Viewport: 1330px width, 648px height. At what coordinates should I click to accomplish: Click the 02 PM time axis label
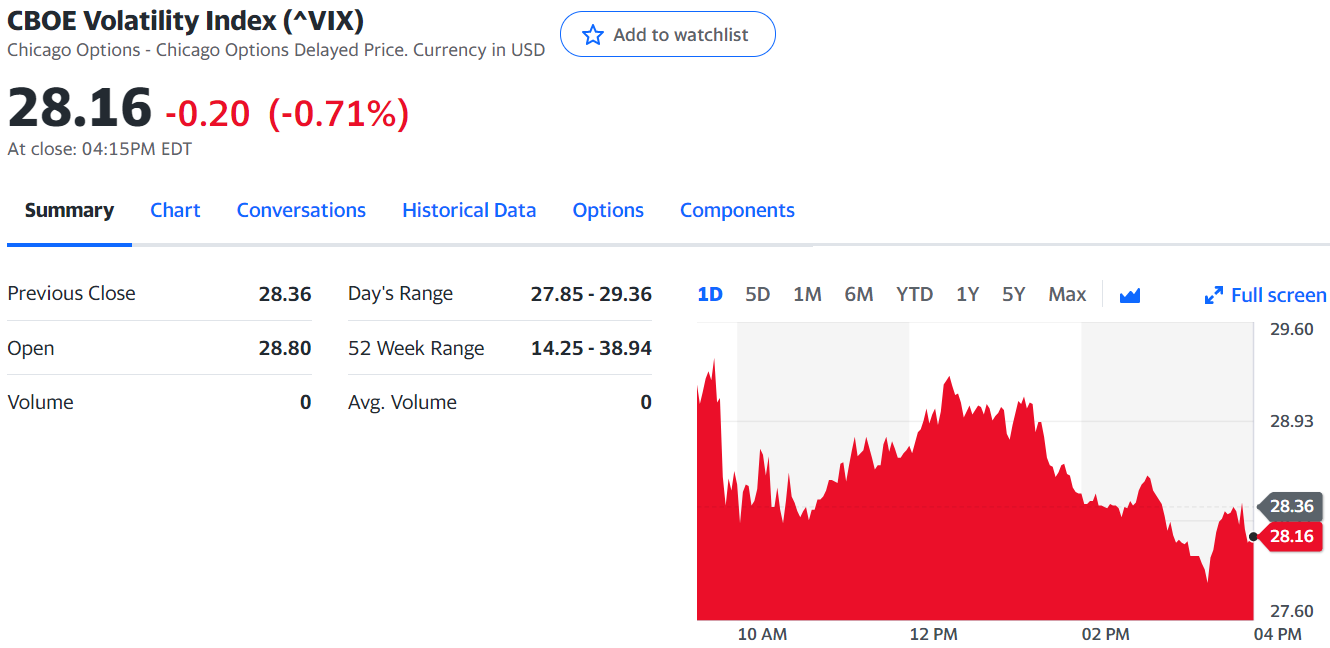(1106, 634)
